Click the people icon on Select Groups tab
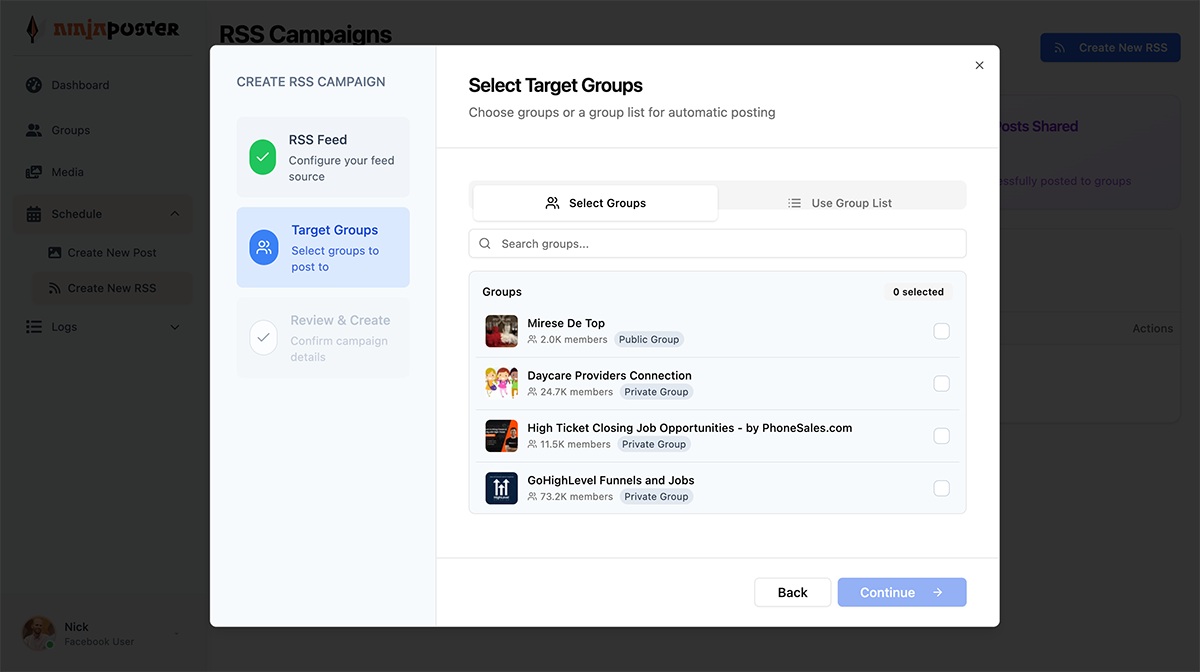 pos(552,203)
